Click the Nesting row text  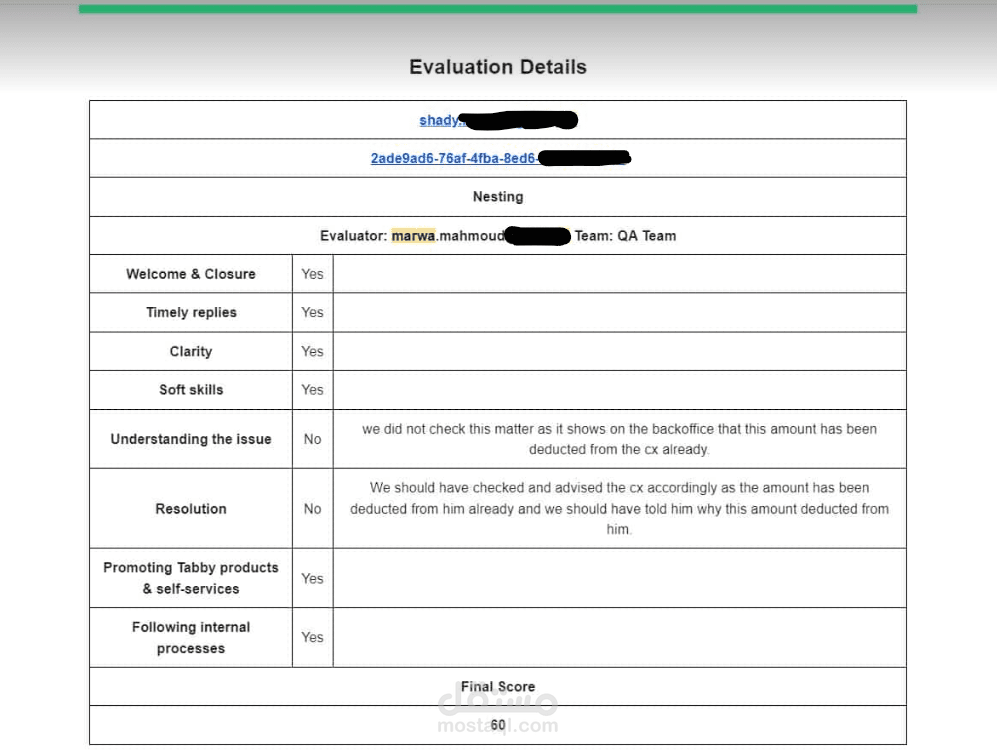[498, 197]
